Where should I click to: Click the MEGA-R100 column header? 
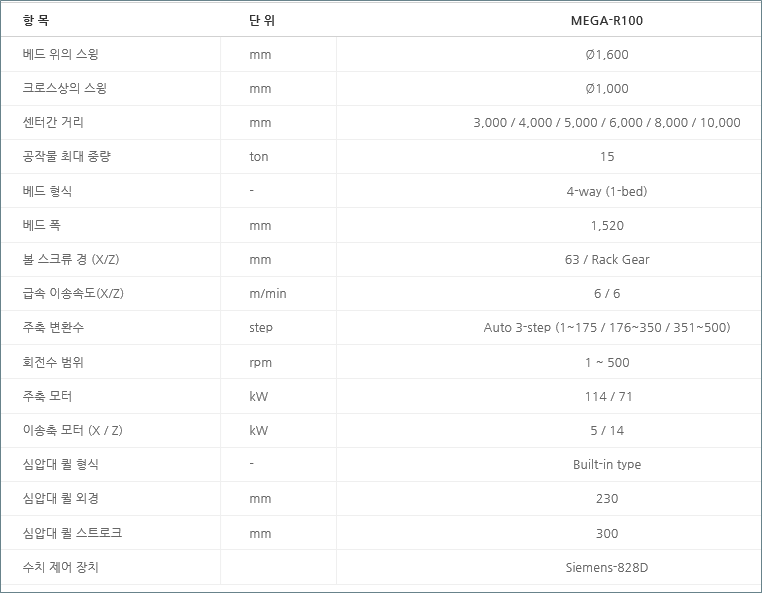point(606,20)
